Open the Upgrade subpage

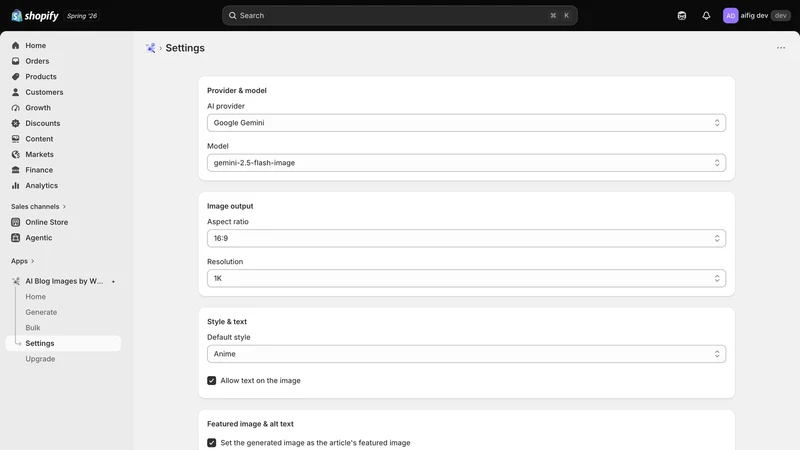[x=40, y=359]
